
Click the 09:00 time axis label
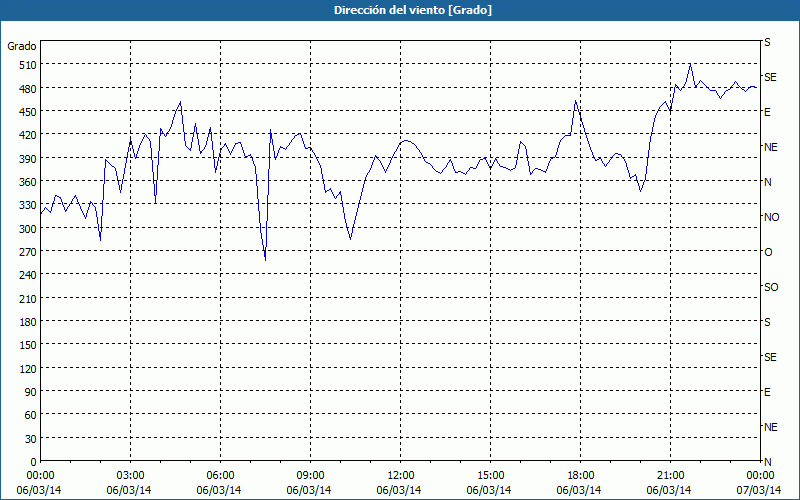coord(310,476)
